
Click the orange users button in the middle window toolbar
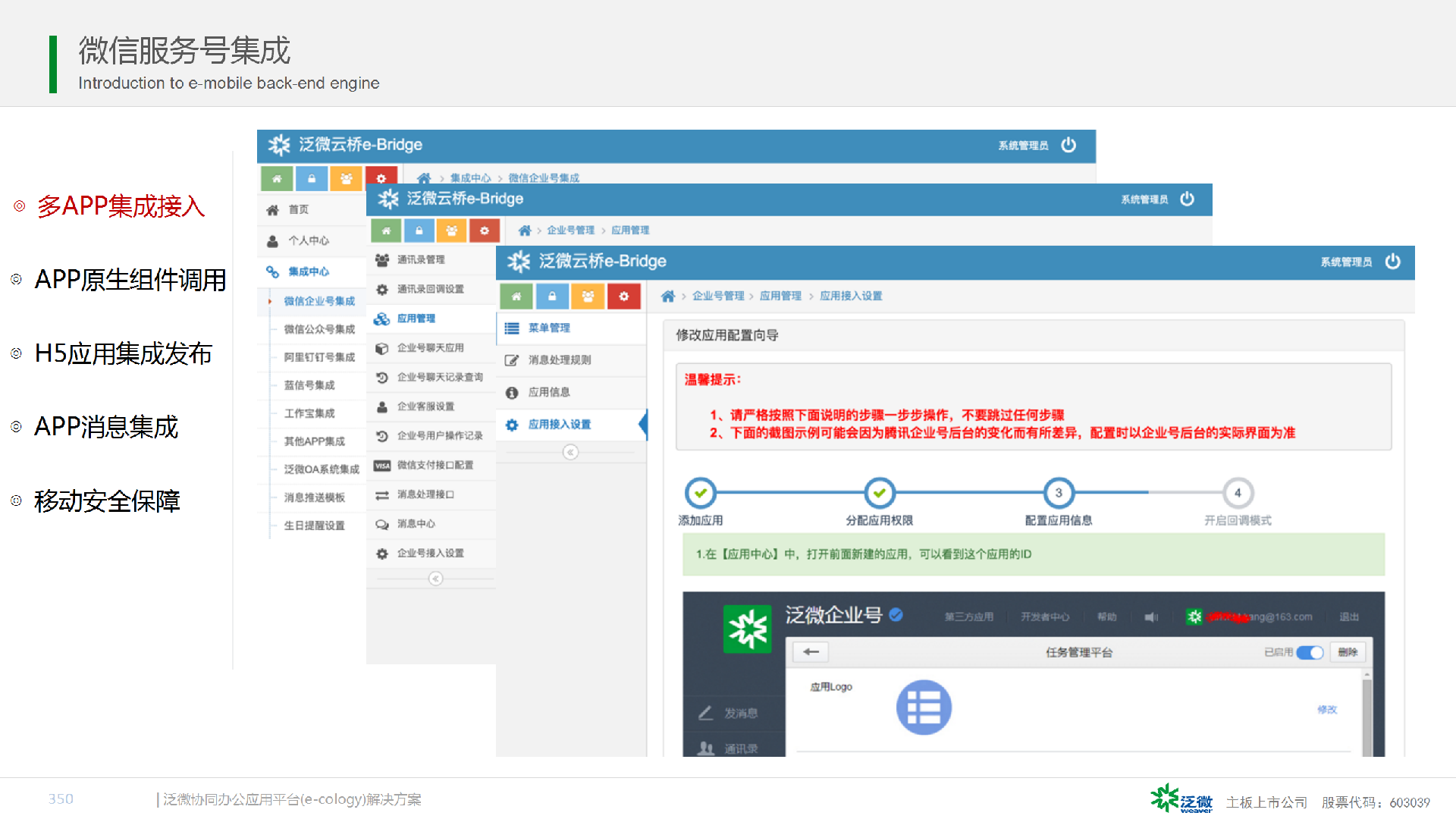(x=451, y=231)
